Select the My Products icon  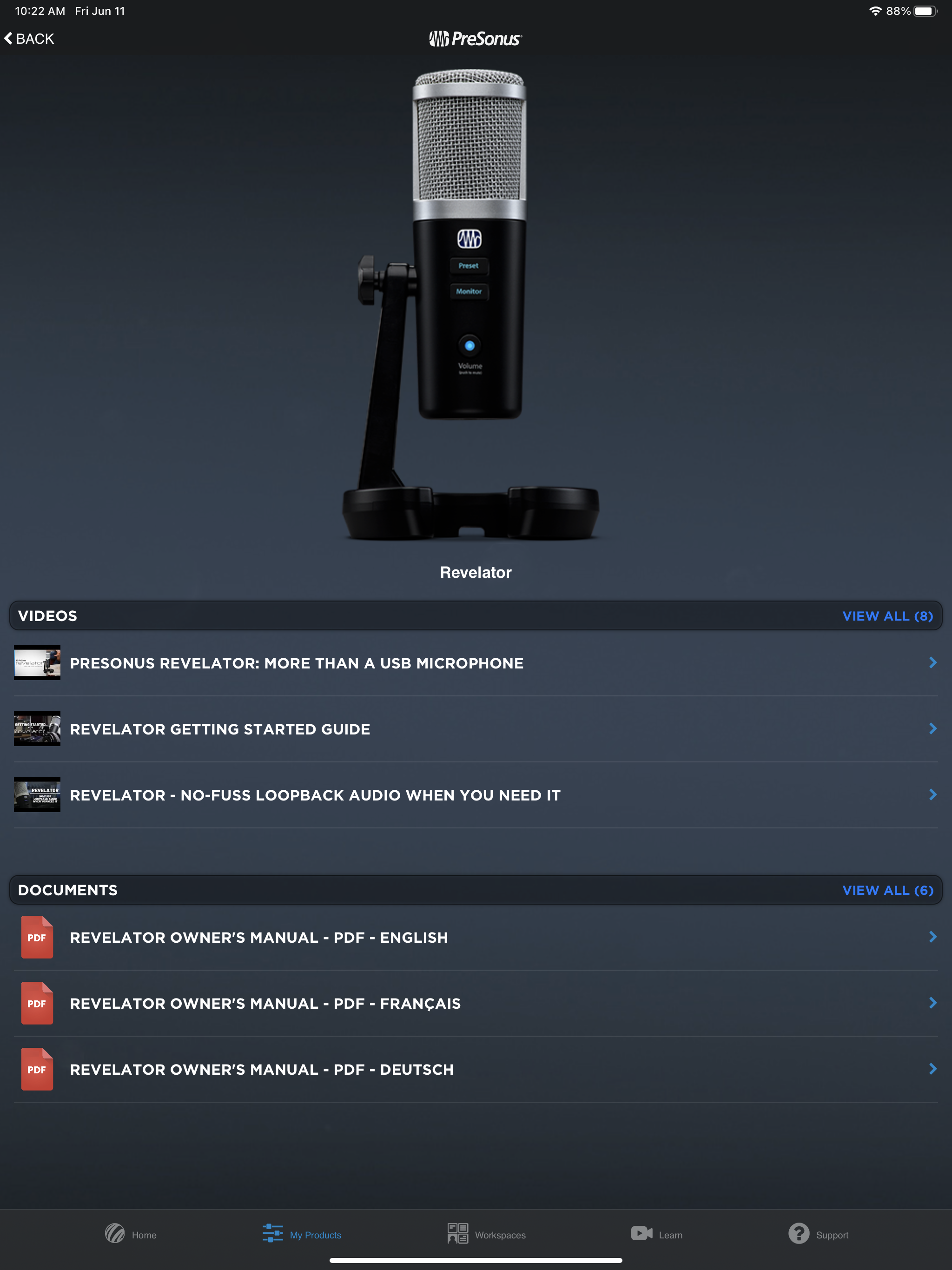[272, 1234]
